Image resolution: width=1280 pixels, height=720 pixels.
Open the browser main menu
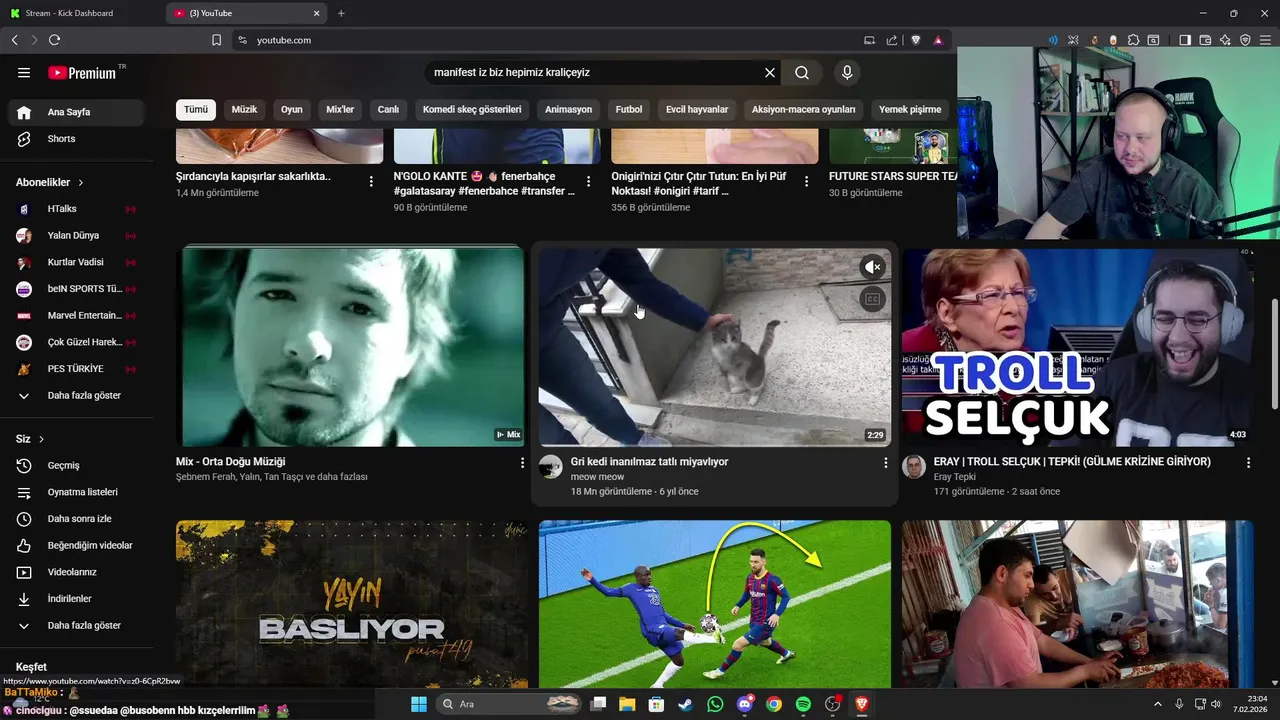click(x=1265, y=40)
